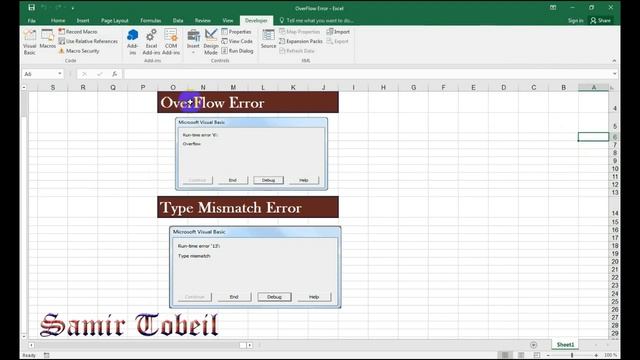Open the Visual Basic editor
Image resolution: width=640 pixels, height=360 pixels.
pyautogui.click(x=29, y=42)
